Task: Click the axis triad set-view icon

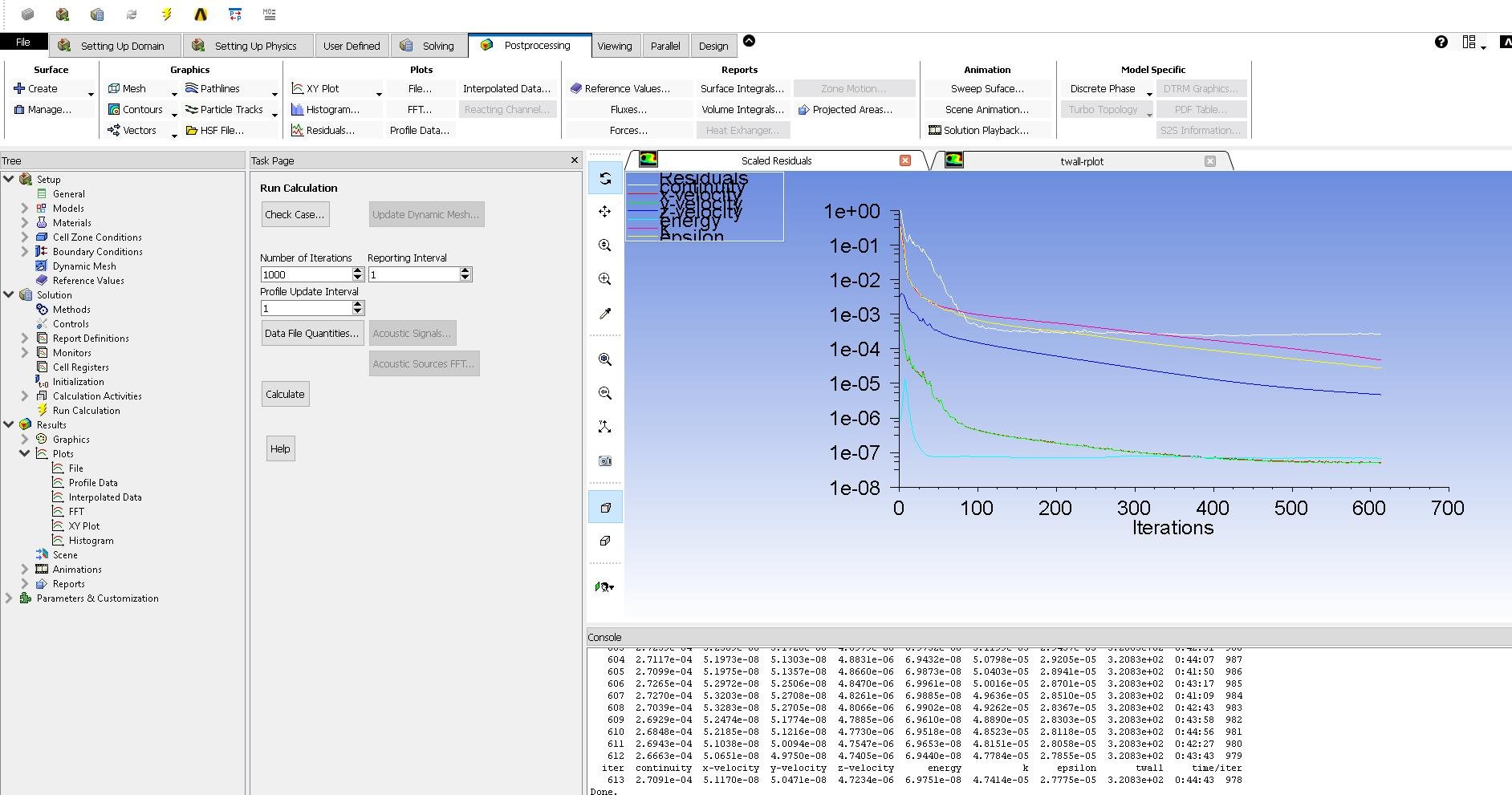Action: [x=605, y=427]
